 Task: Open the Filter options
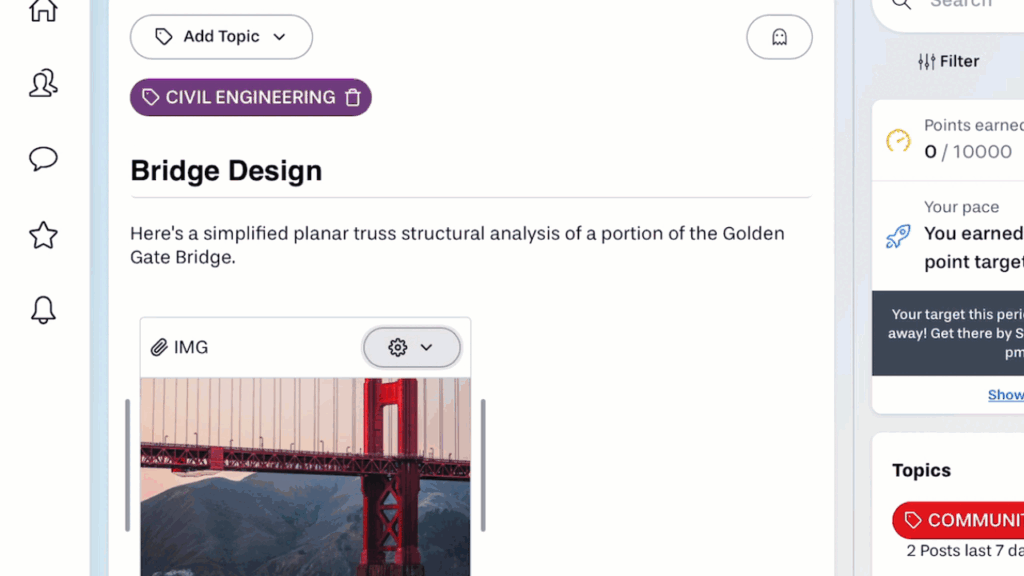(948, 61)
